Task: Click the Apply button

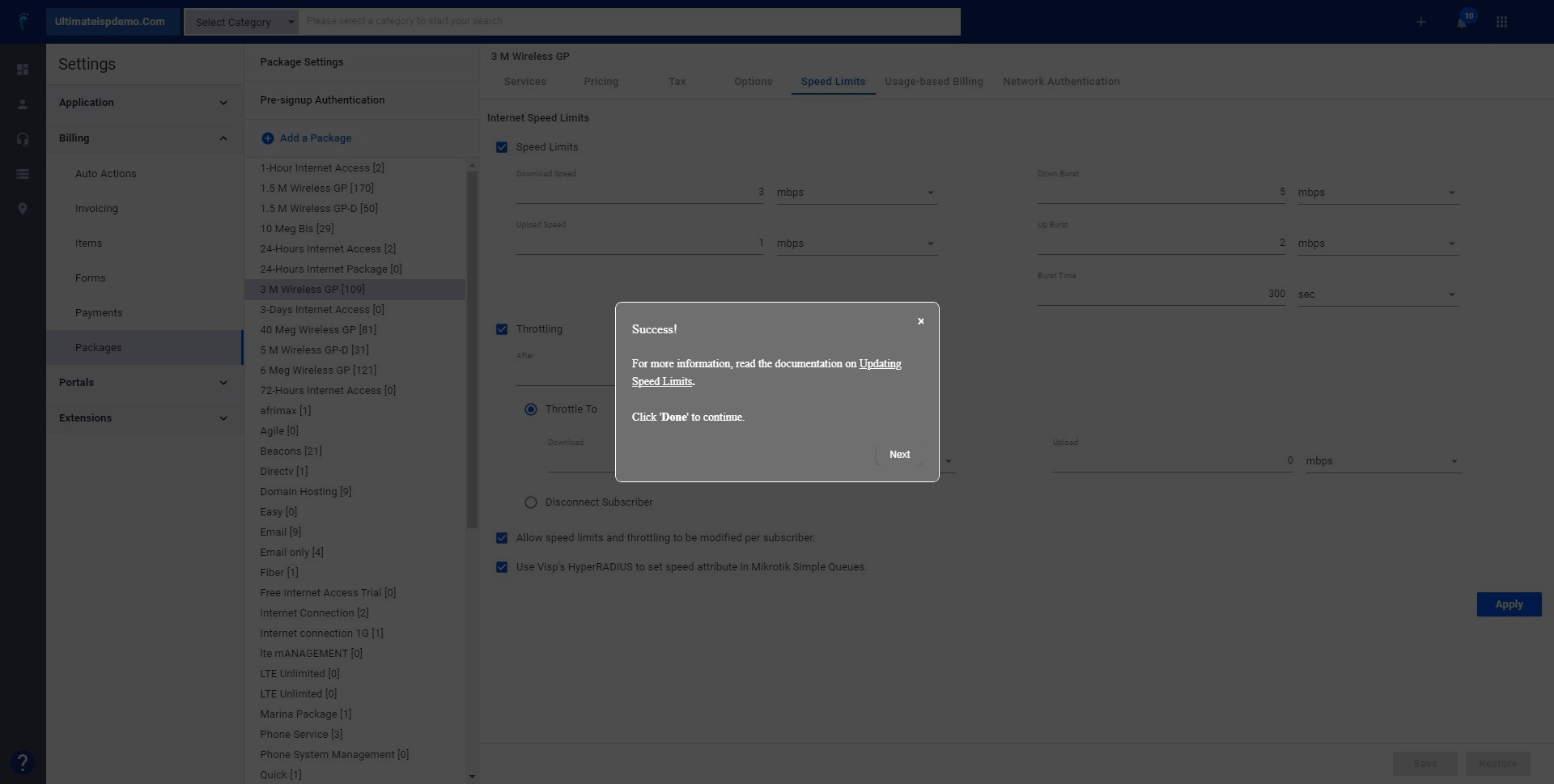Action: click(x=1509, y=604)
